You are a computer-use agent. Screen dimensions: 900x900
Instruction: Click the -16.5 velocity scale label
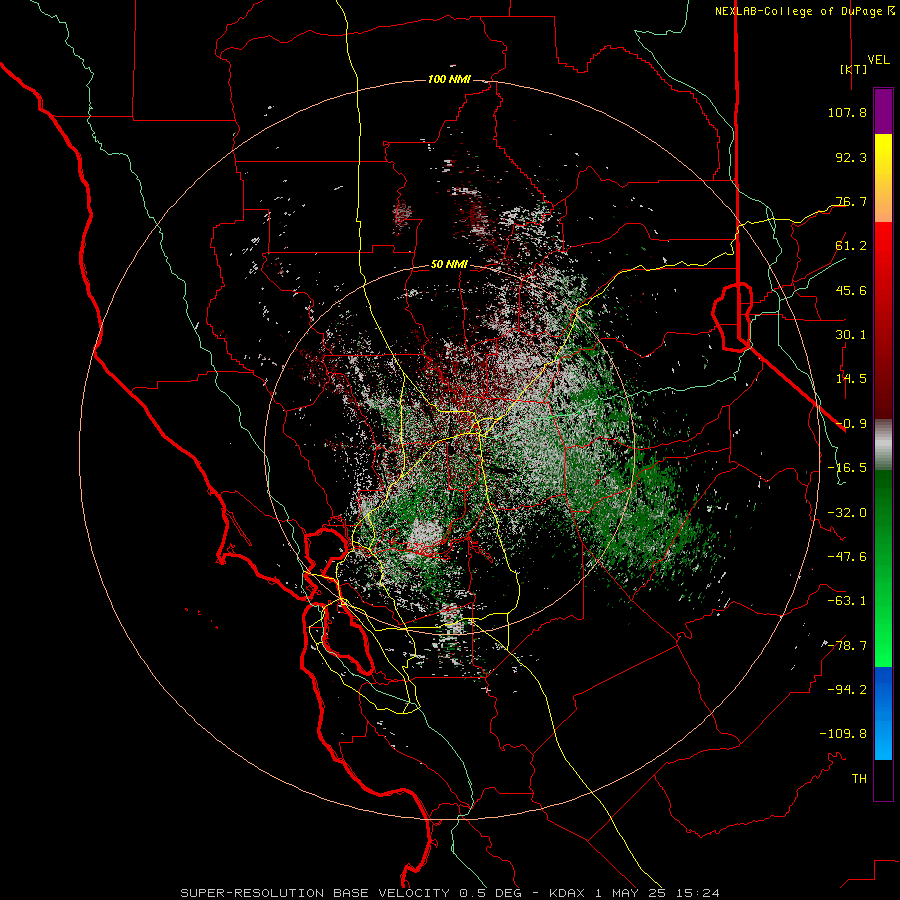pos(847,468)
